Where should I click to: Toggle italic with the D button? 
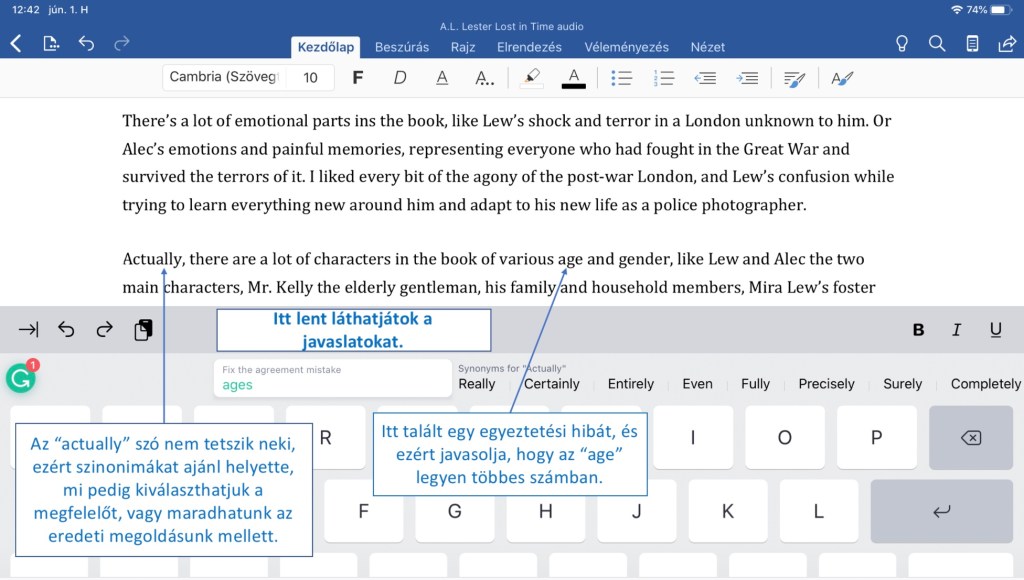click(x=400, y=78)
